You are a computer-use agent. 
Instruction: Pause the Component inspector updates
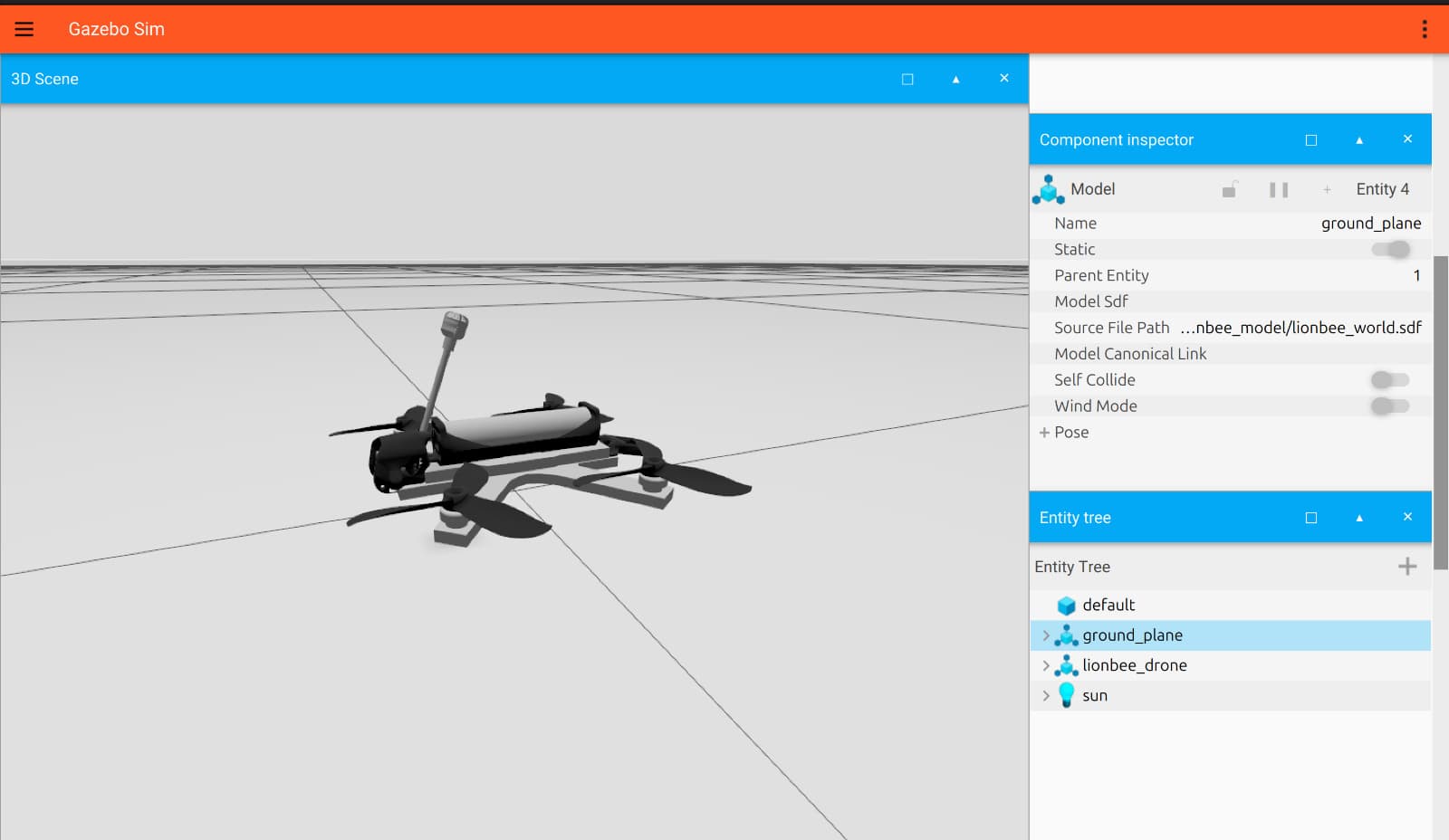1279,189
